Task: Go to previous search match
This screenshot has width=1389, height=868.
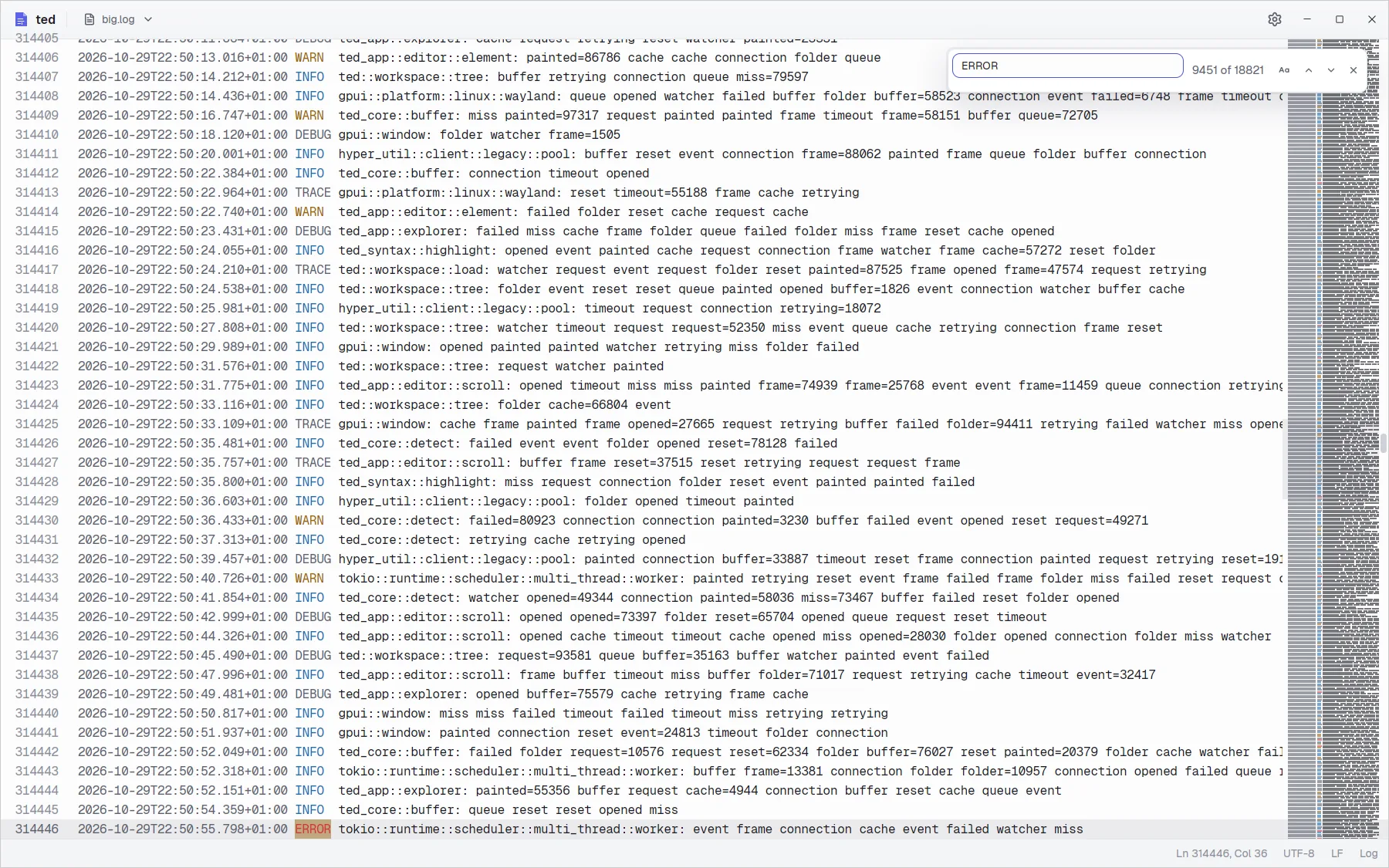Action: click(1309, 69)
